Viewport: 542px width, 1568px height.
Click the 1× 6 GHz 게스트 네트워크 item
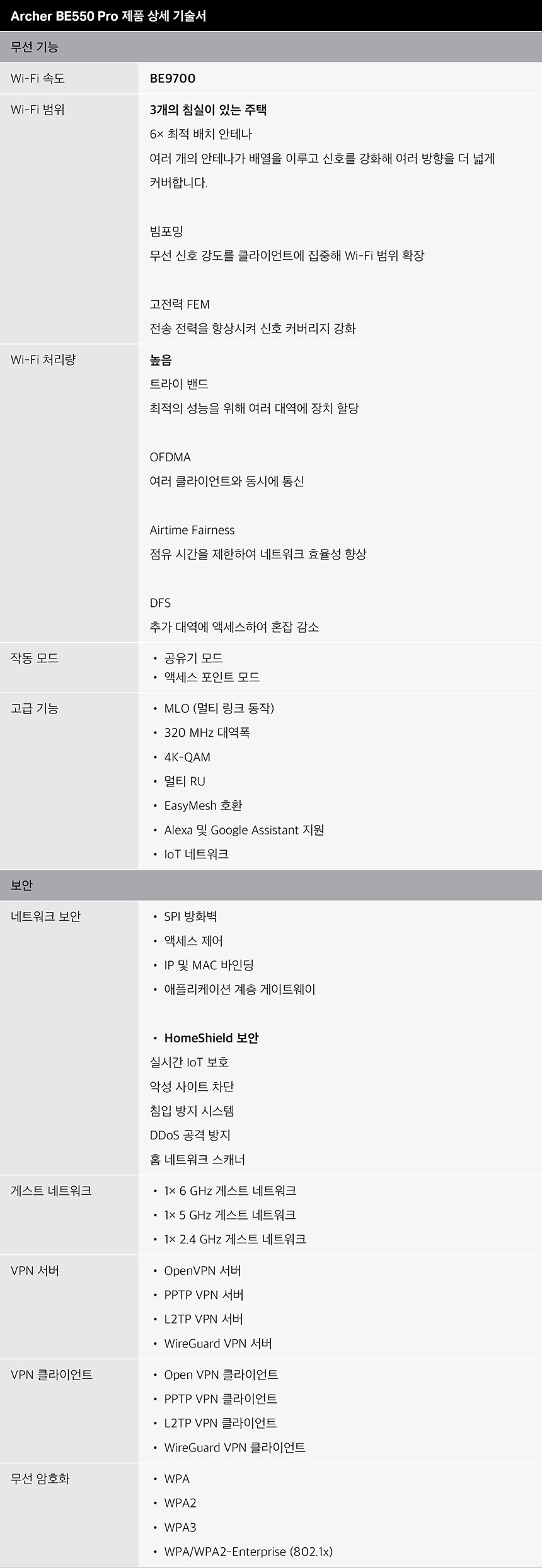click(230, 1190)
